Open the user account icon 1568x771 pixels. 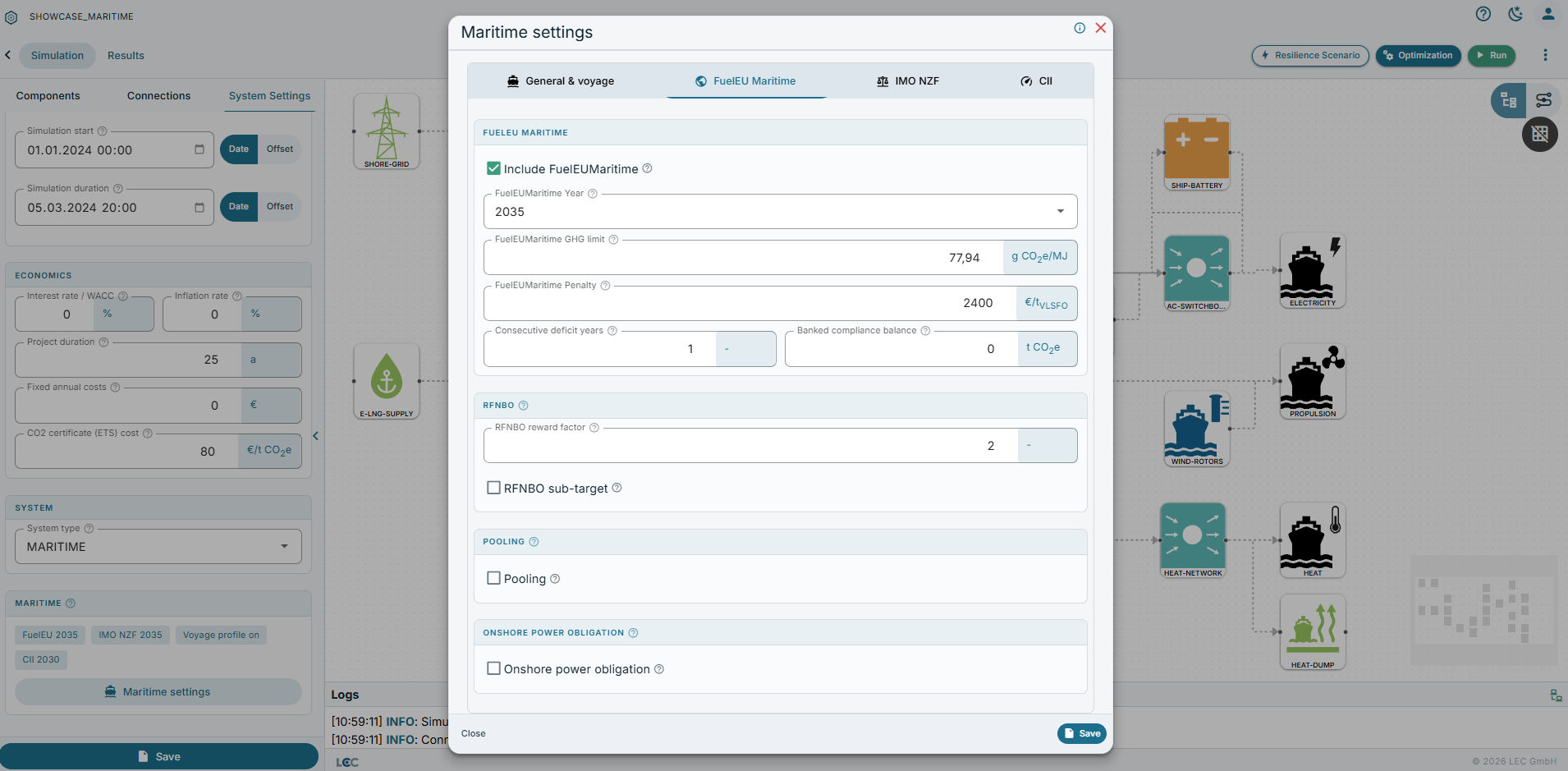1548,14
